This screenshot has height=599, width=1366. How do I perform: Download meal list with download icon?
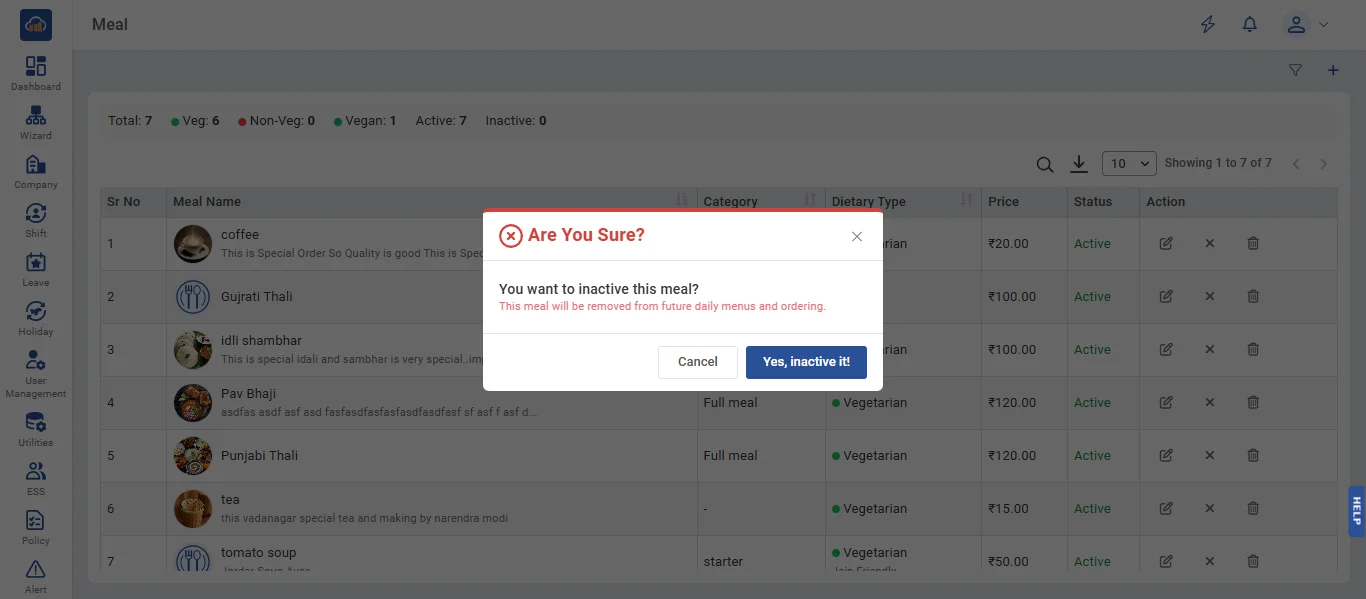(x=1079, y=164)
